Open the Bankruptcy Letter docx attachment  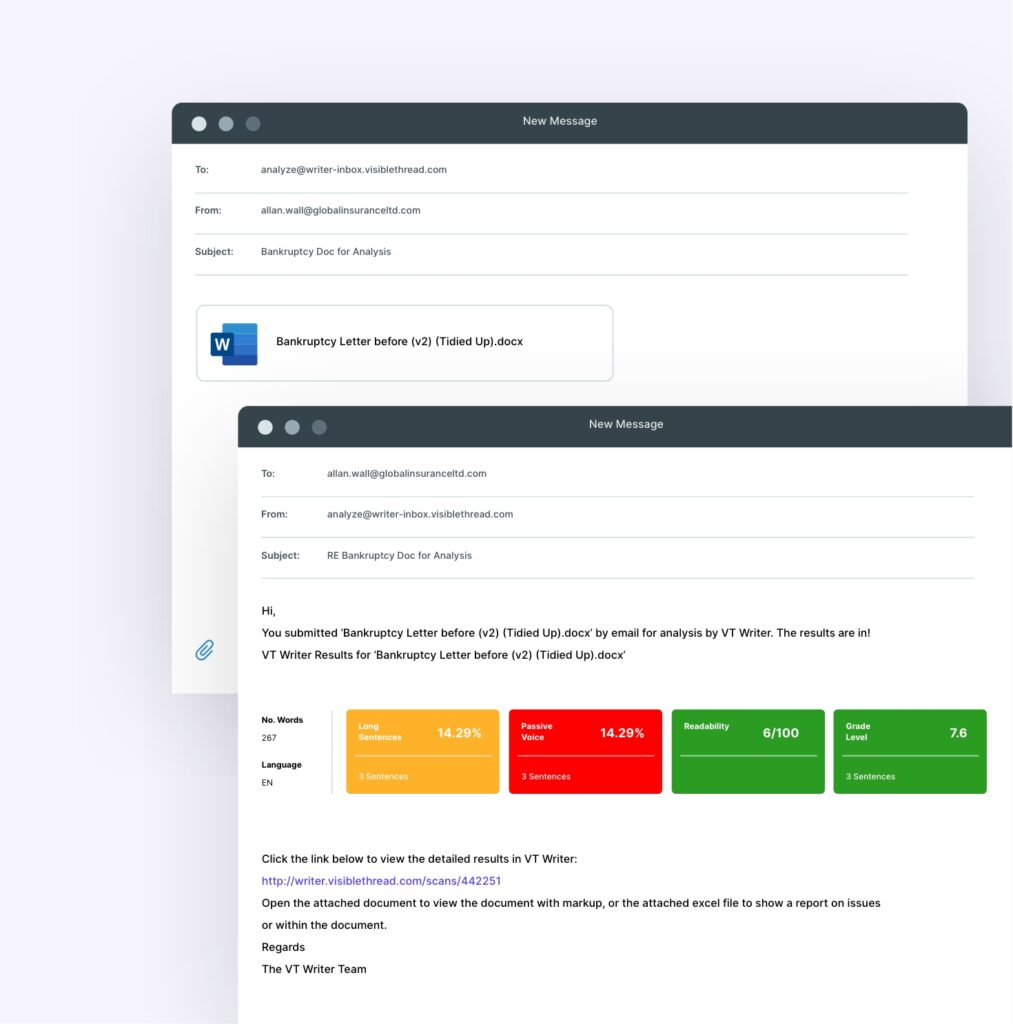click(x=399, y=342)
